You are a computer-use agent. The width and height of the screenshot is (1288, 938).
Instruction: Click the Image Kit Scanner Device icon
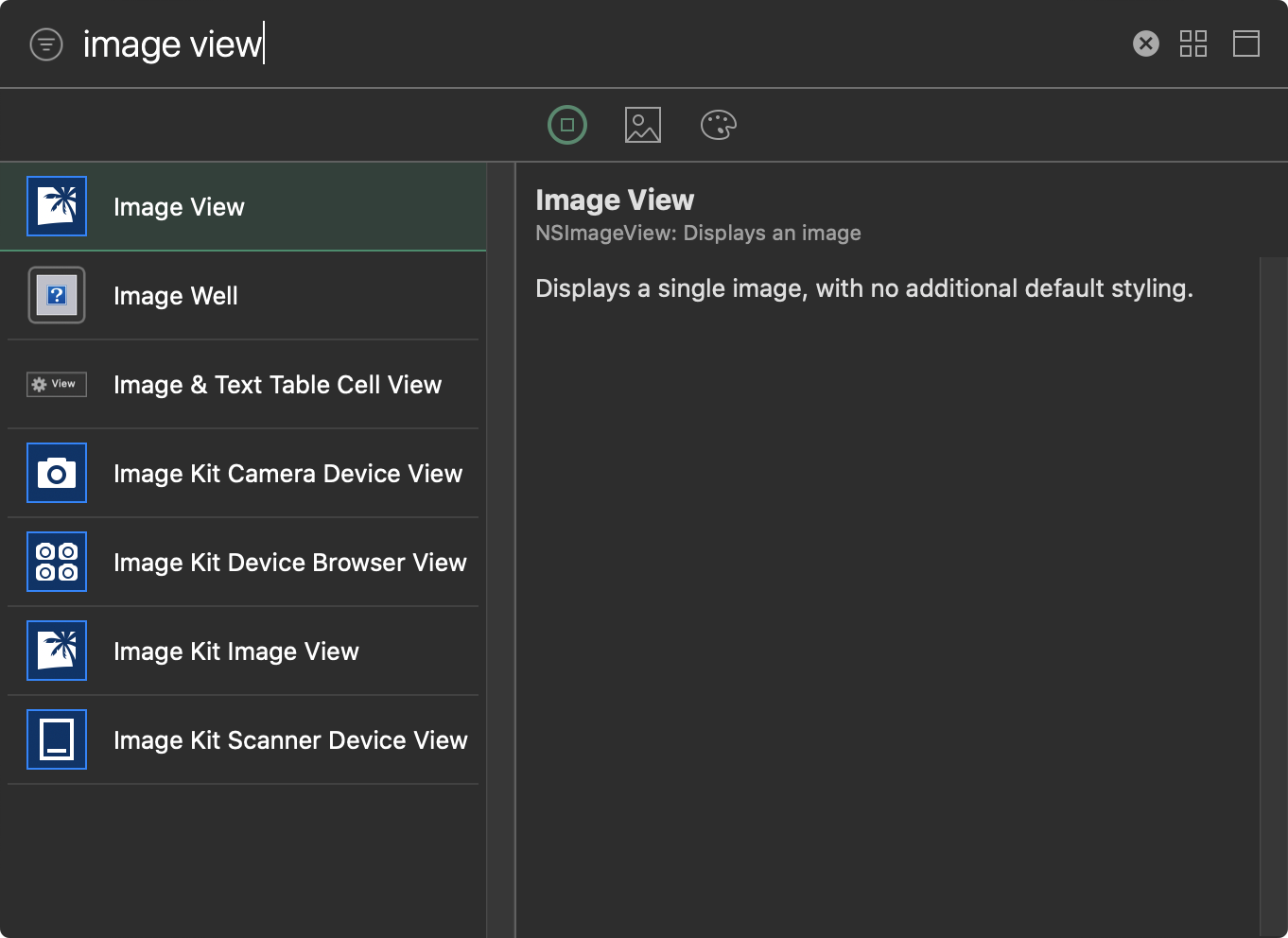(x=57, y=739)
